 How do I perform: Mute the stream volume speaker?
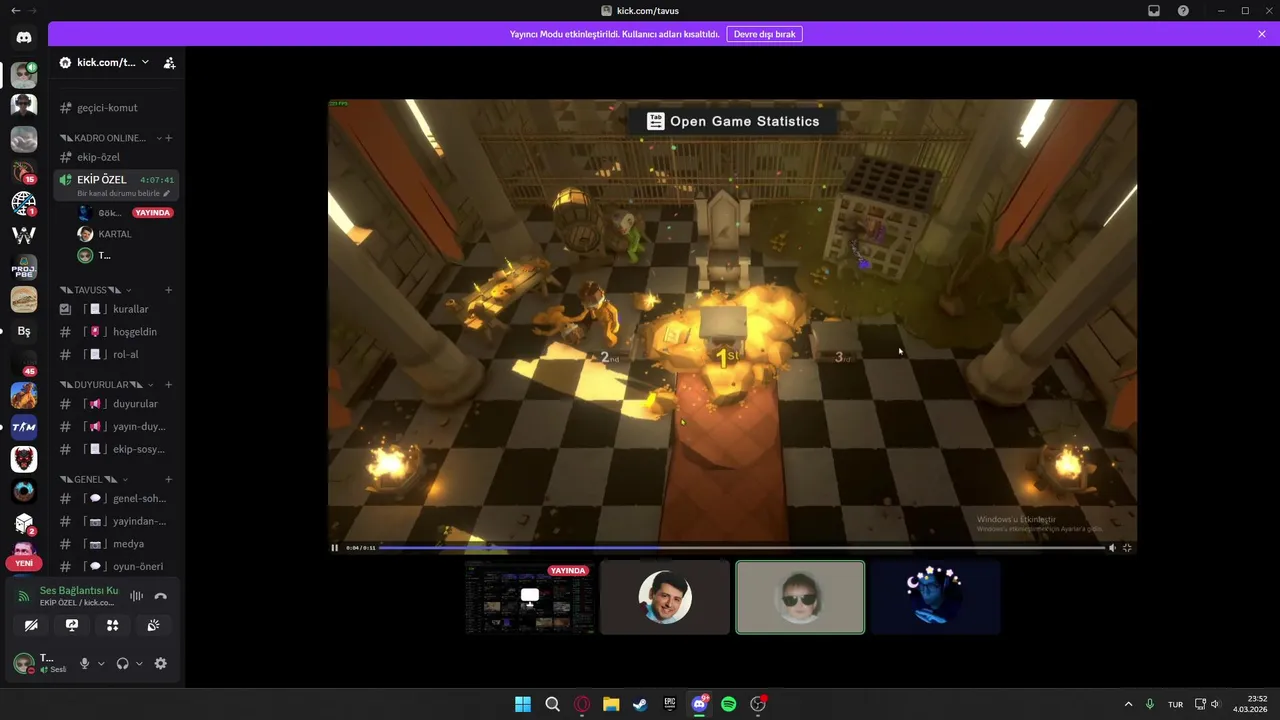click(x=1112, y=547)
